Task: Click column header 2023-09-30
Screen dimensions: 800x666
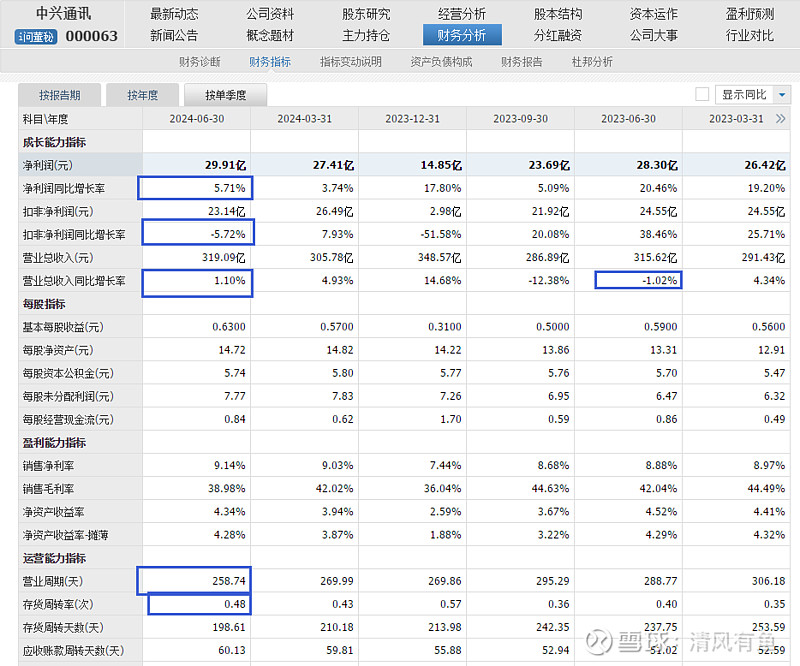Action: pyautogui.click(x=520, y=119)
